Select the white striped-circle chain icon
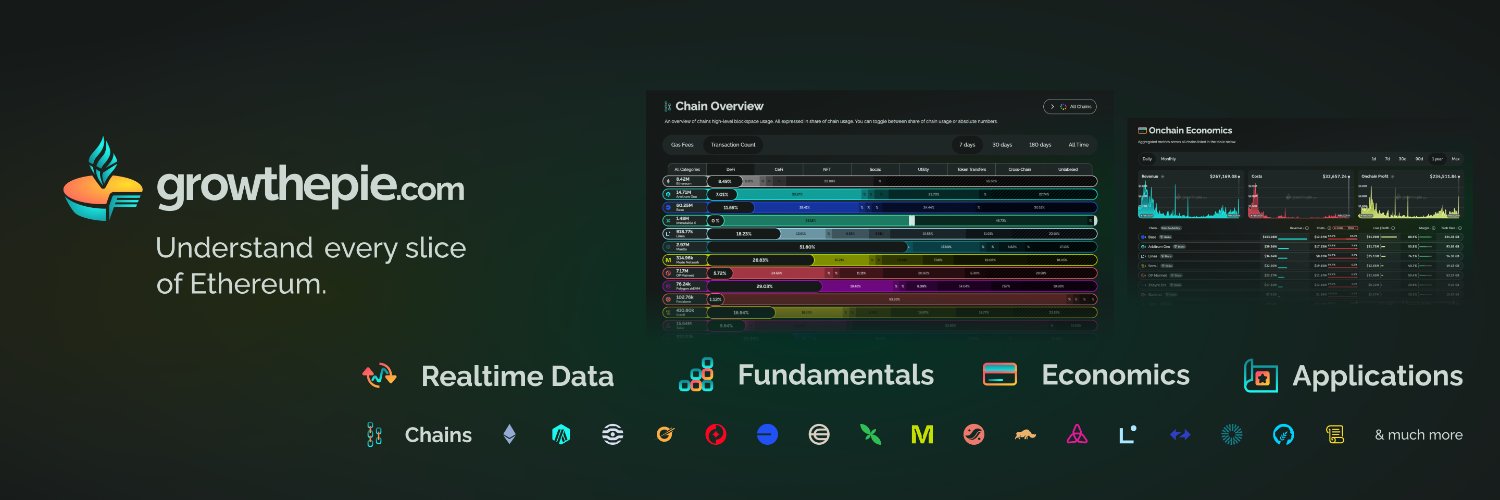The image size is (1500, 500). point(612,435)
